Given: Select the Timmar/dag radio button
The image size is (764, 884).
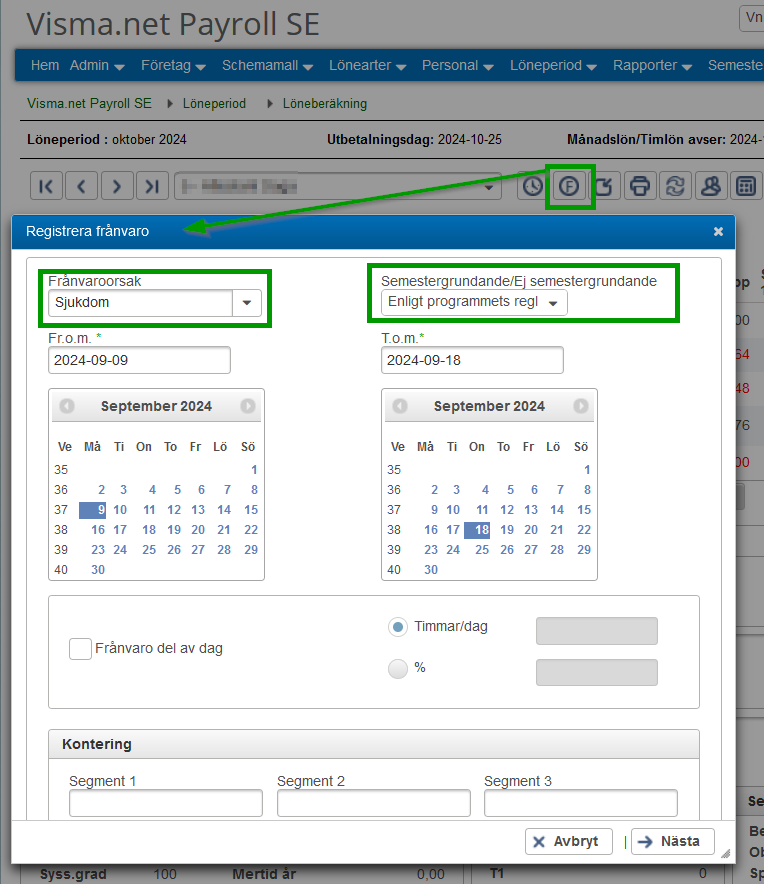Looking at the screenshot, I should click(x=398, y=627).
